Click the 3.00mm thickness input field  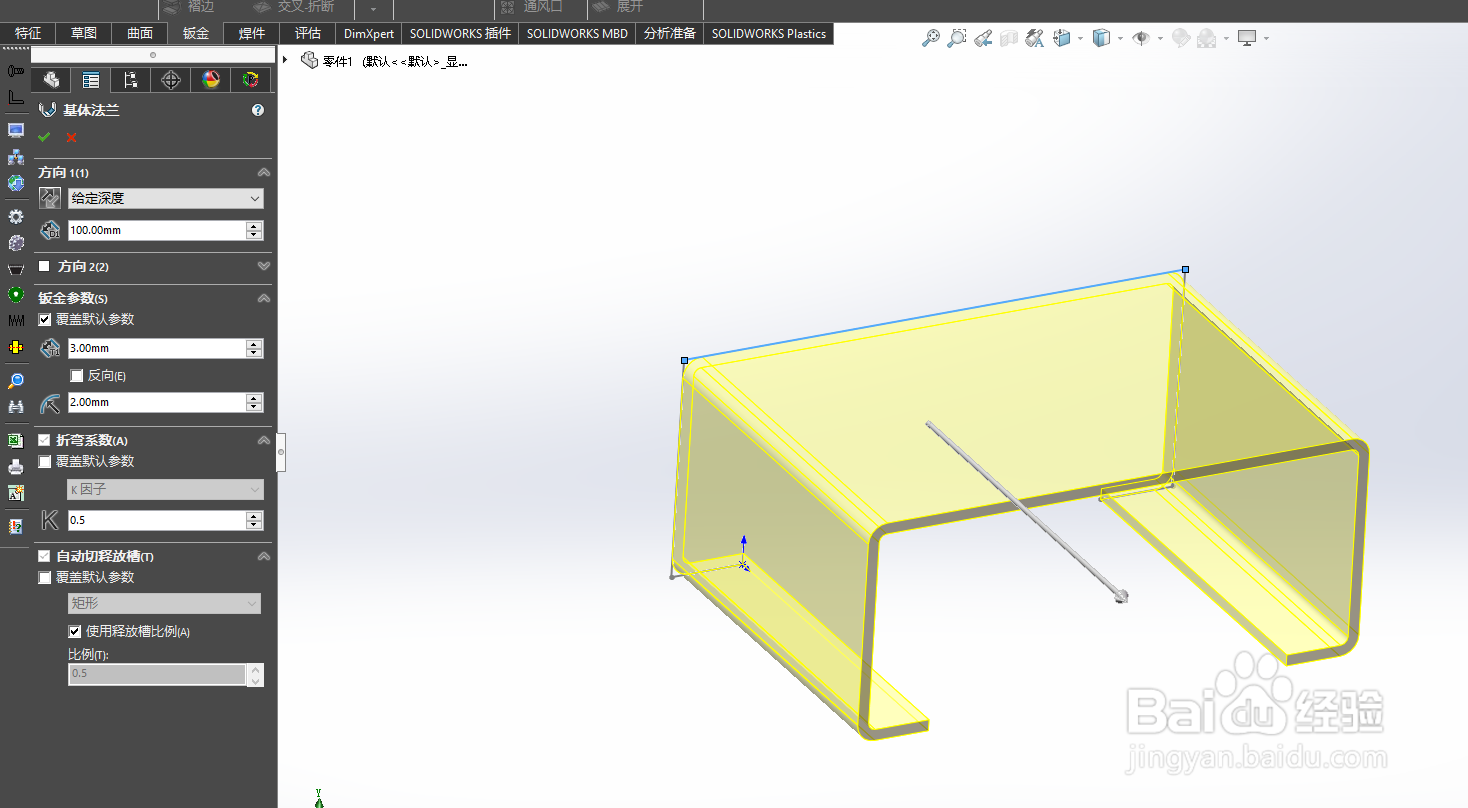pos(157,348)
